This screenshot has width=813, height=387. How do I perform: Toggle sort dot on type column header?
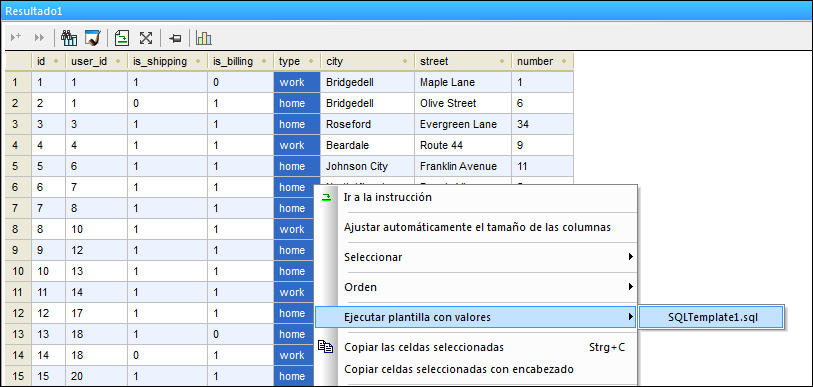point(311,61)
